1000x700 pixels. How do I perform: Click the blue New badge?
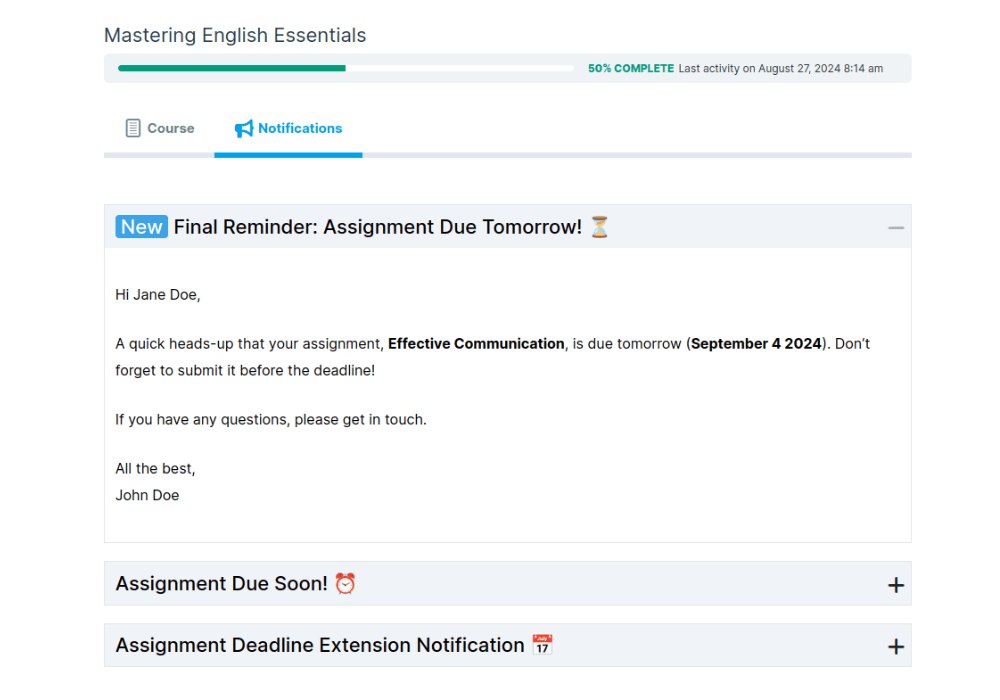click(x=141, y=227)
